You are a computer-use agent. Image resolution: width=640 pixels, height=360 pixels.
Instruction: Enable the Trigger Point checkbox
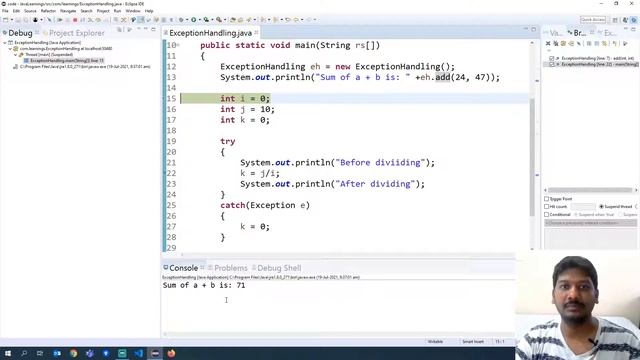coord(547,199)
